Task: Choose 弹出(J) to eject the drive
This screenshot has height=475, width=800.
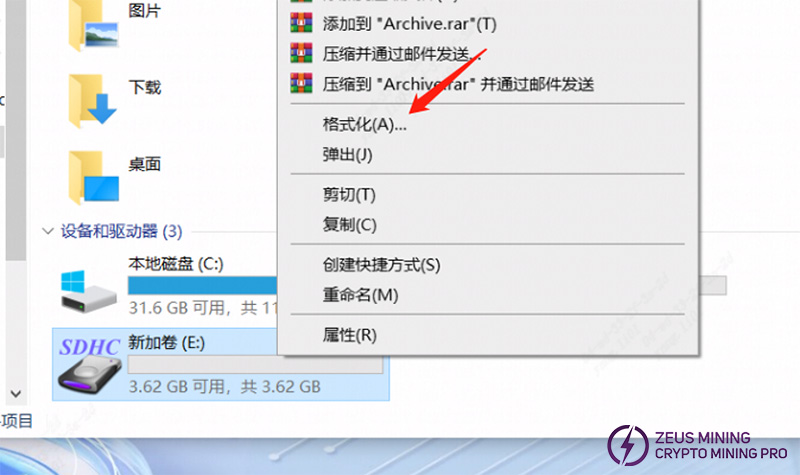Action: click(x=347, y=155)
